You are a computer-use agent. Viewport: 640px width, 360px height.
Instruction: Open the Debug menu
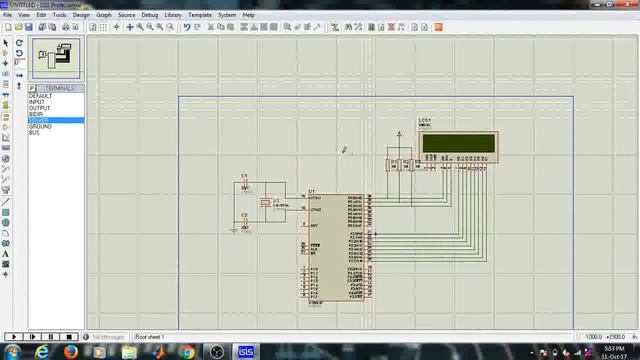150,15
